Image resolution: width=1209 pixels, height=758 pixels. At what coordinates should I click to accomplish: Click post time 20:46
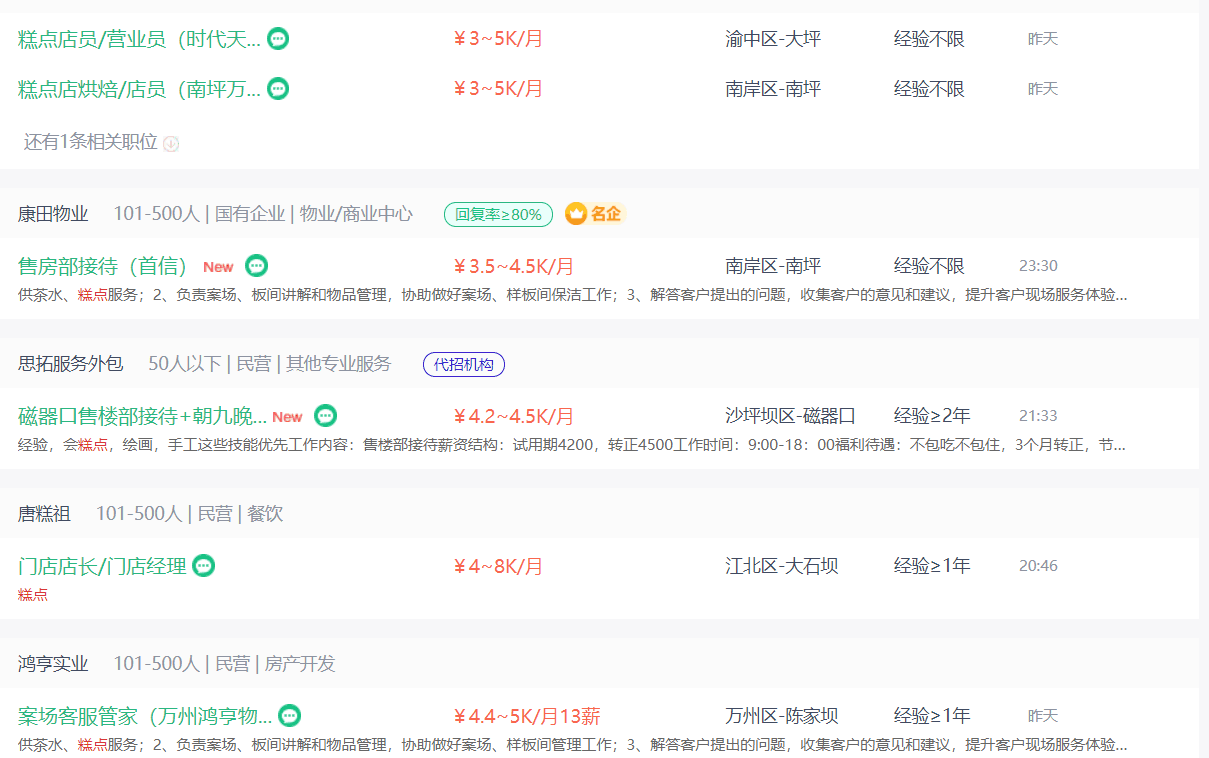(x=1038, y=566)
